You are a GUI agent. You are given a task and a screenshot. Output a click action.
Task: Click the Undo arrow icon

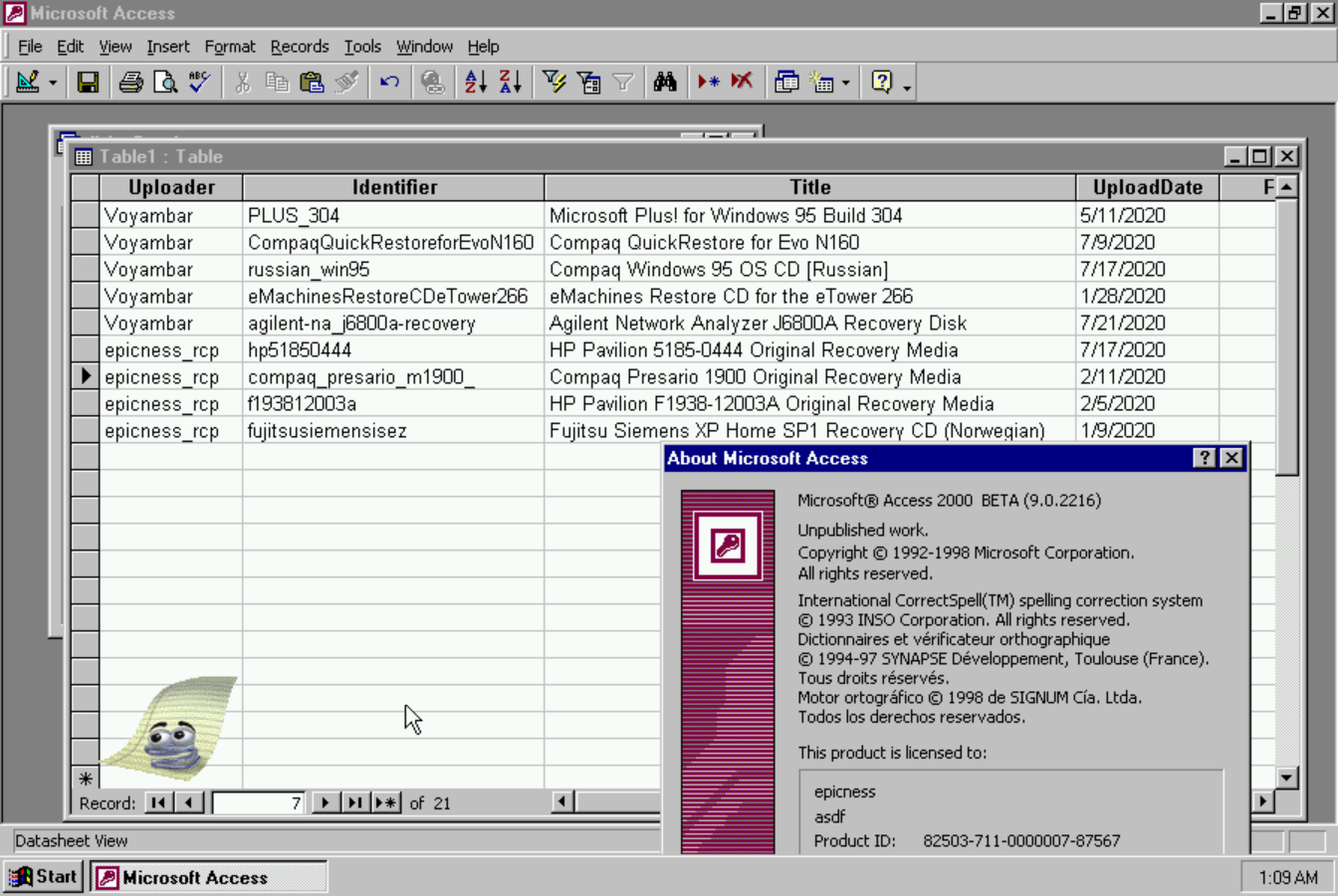[389, 82]
